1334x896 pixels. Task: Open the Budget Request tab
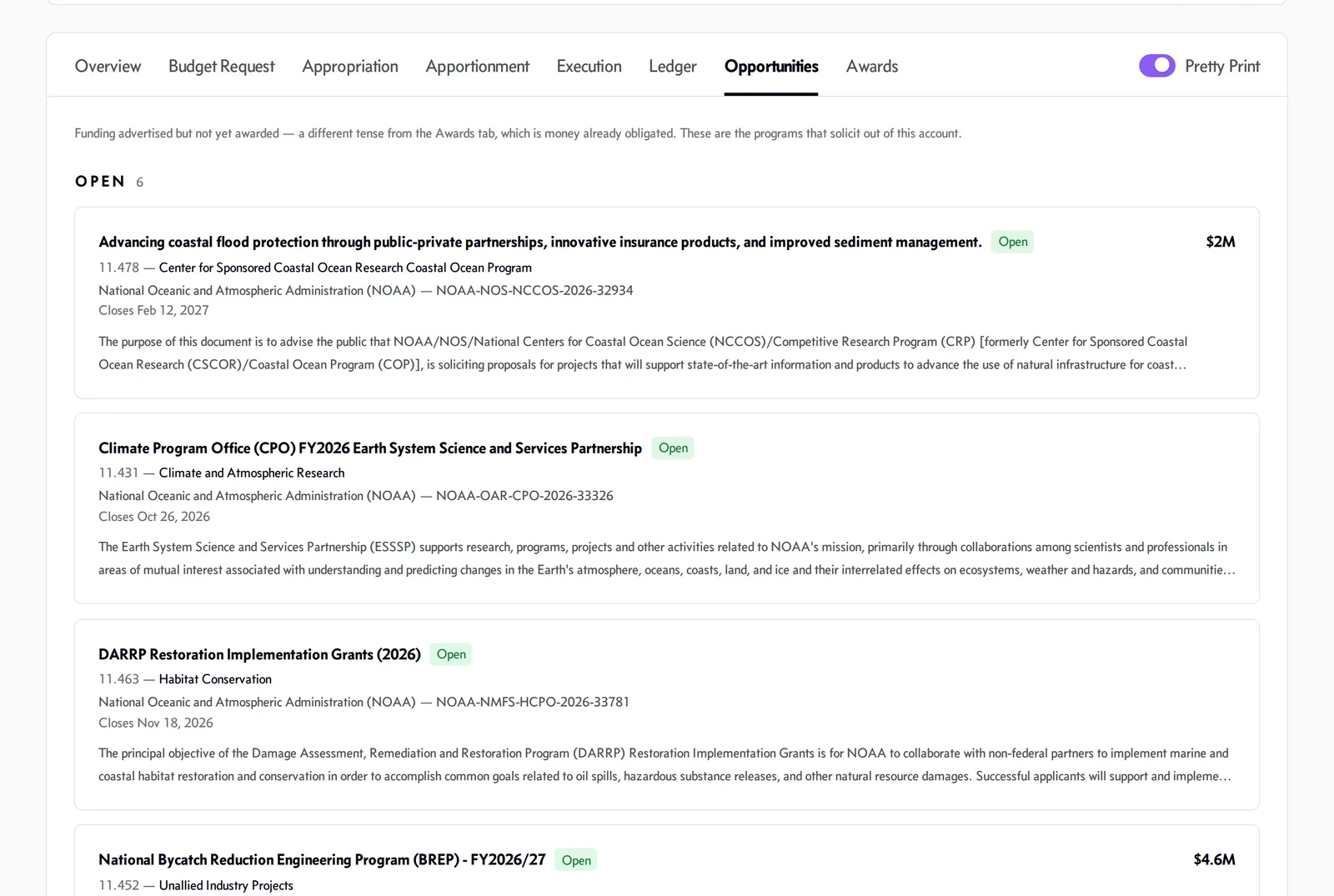(x=221, y=66)
